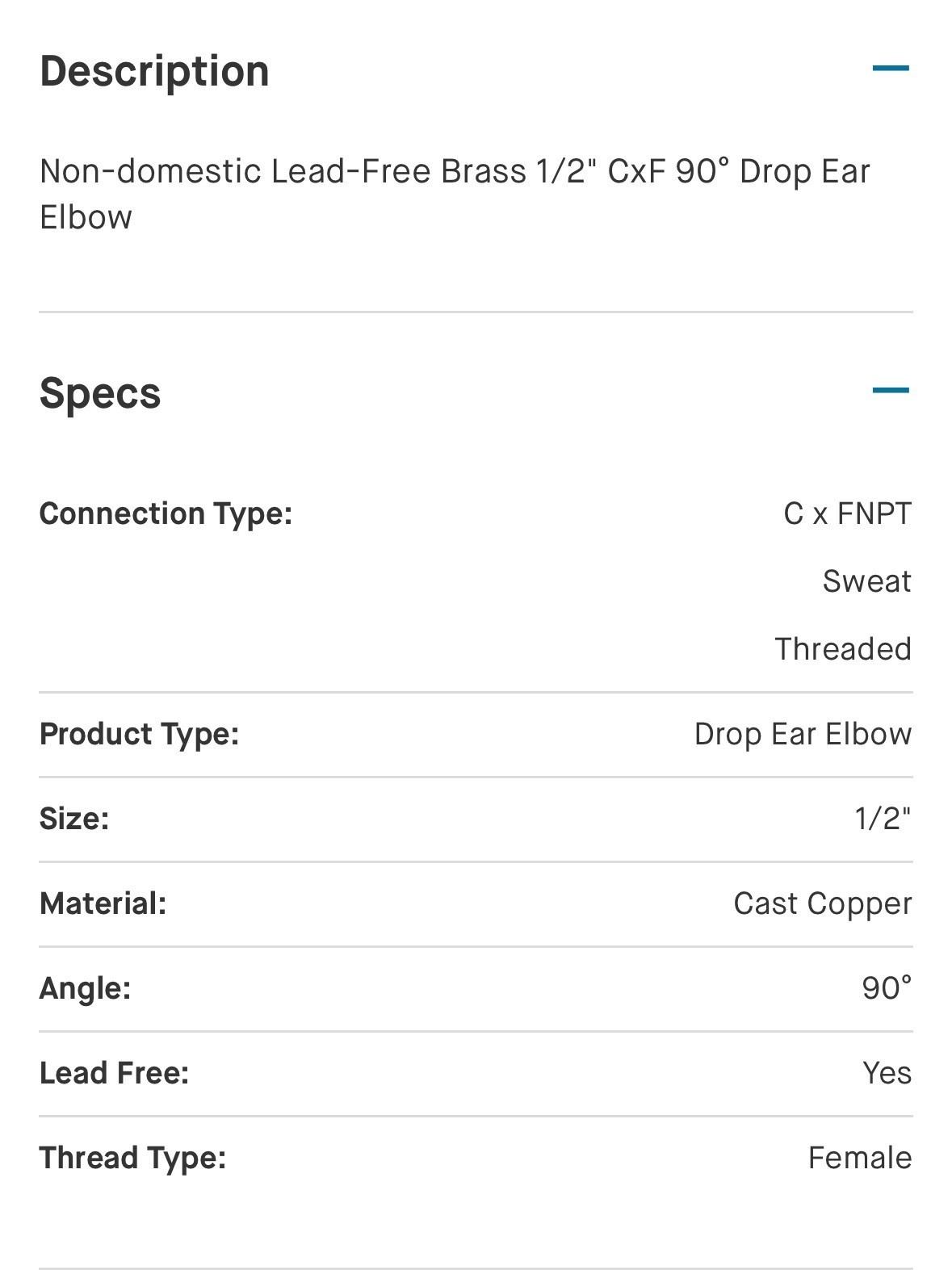This screenshot has width=952, height=1270.
Task: Select the product description paragraph text
Action: [x=455, y=194]
